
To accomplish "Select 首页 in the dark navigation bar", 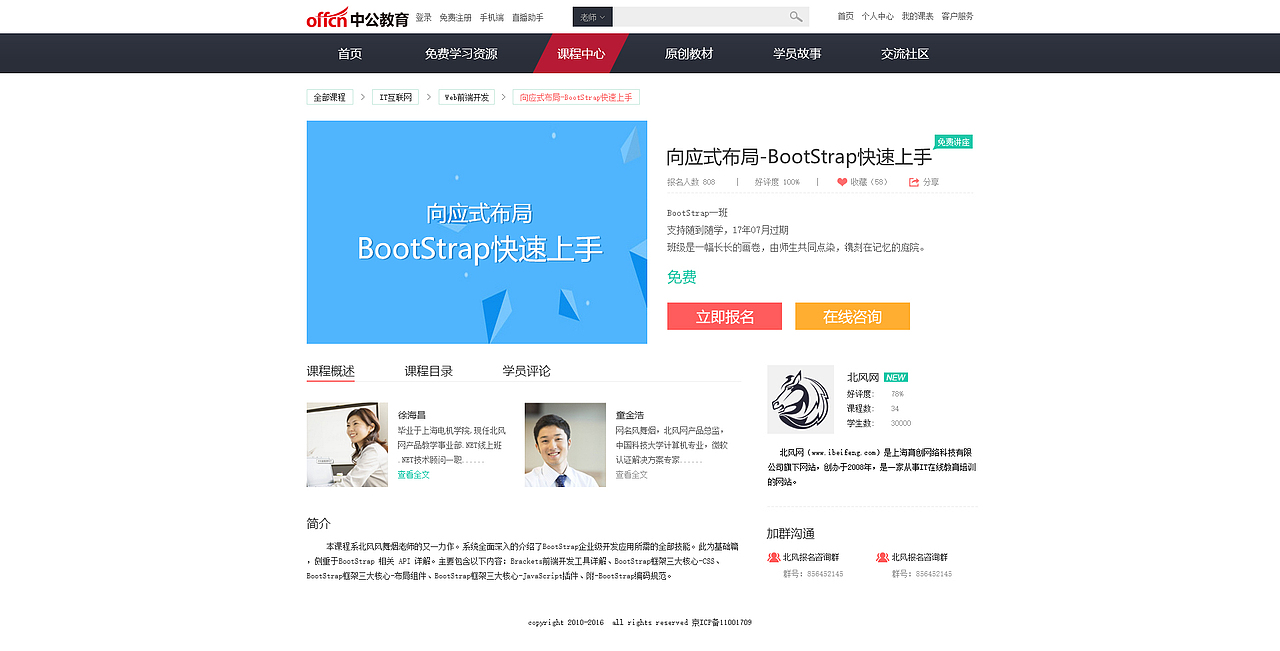I will coord(350,54).
